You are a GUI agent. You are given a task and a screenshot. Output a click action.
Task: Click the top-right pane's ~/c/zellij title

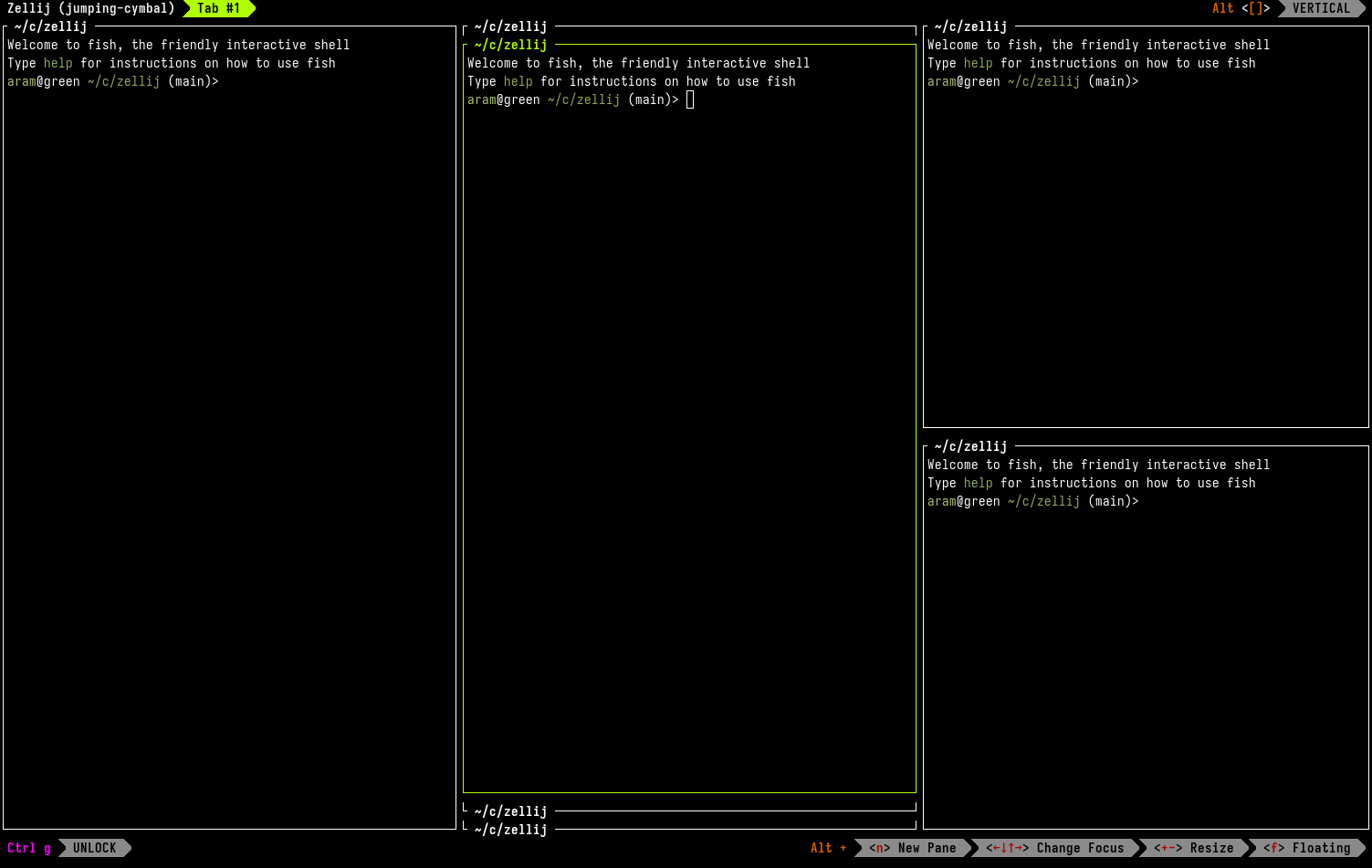[x=971, y=26]
